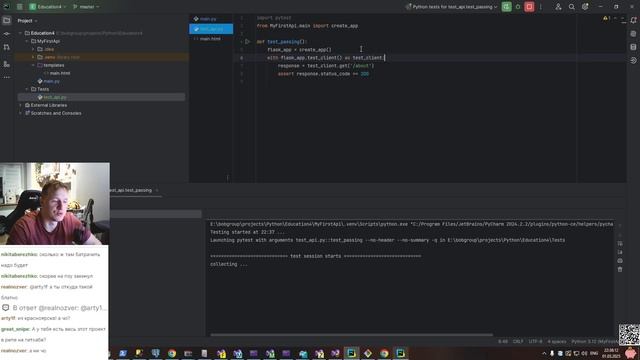The height and width of the screenshot is (360, 640).
Task: Open the Structure tool window icon
Action: (x=7, y=64)
